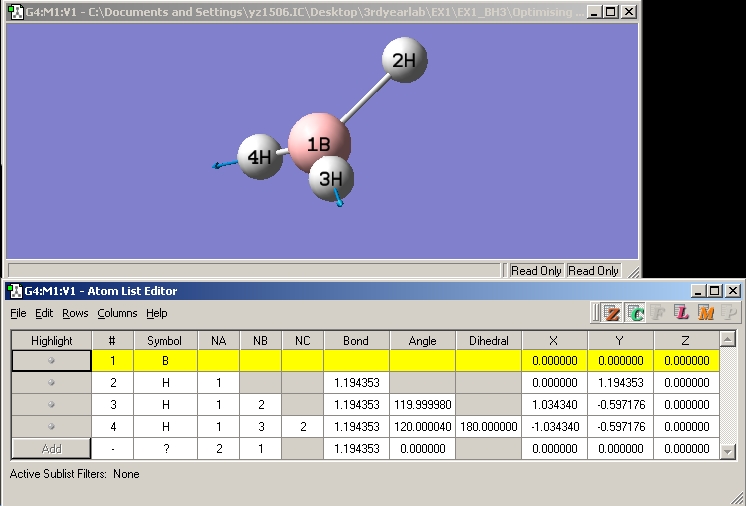Viewport: 746px width, 506px height.
Task: Select the Y cell -0.597176 in row 3
Action: click(x=621, y=405)
